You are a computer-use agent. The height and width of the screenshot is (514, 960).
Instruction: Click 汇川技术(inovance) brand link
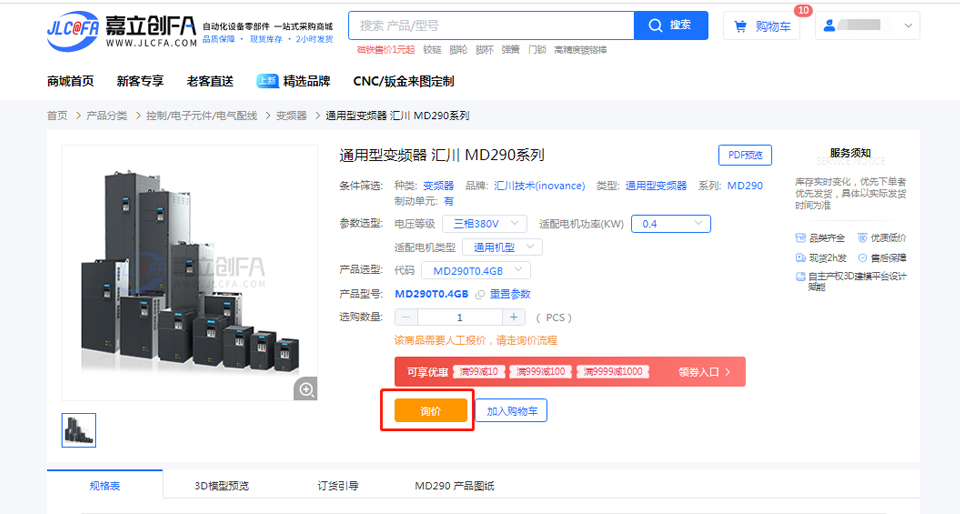pos(539,185)
